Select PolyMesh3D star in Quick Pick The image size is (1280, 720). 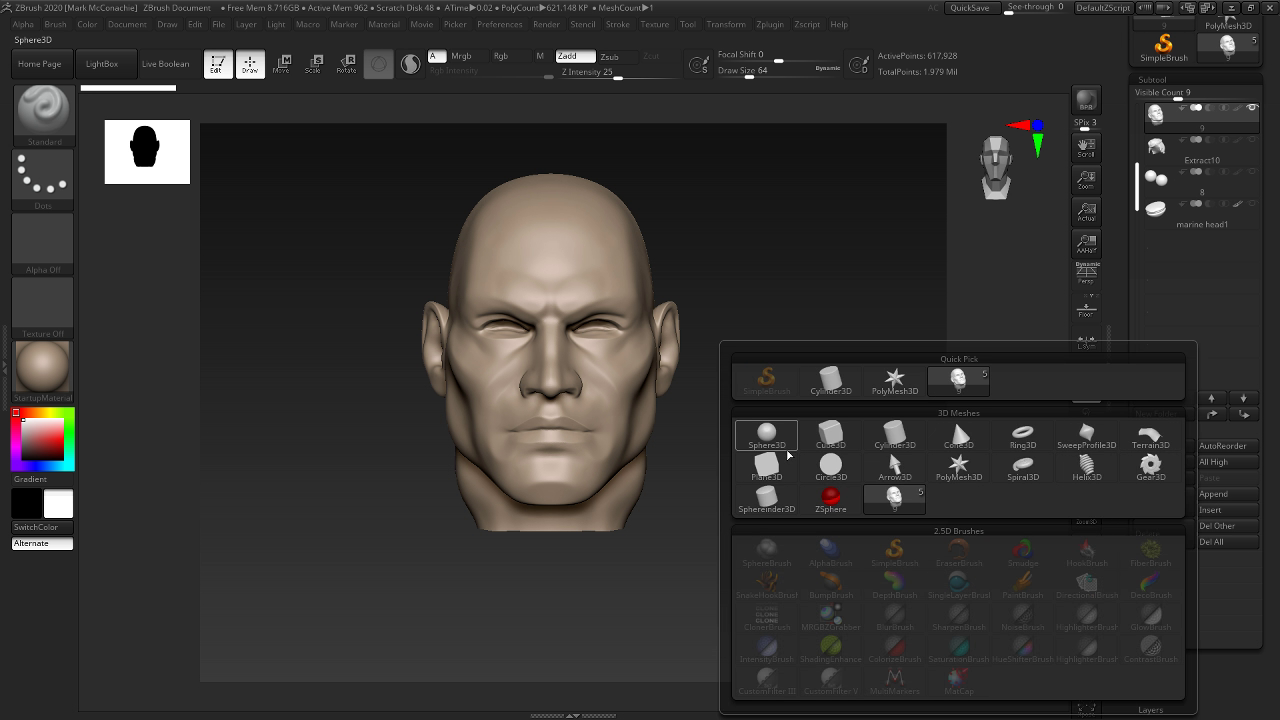coord(894,382)
